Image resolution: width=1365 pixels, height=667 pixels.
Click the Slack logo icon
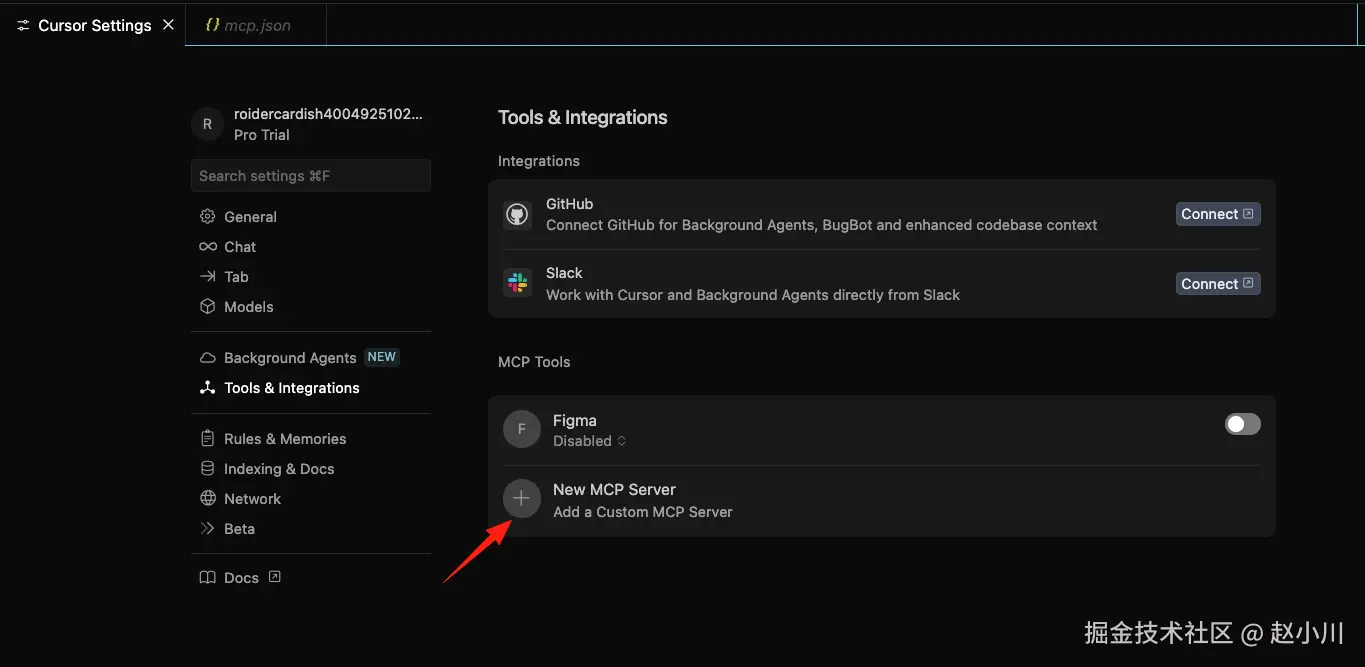click(x=517, y=283)
